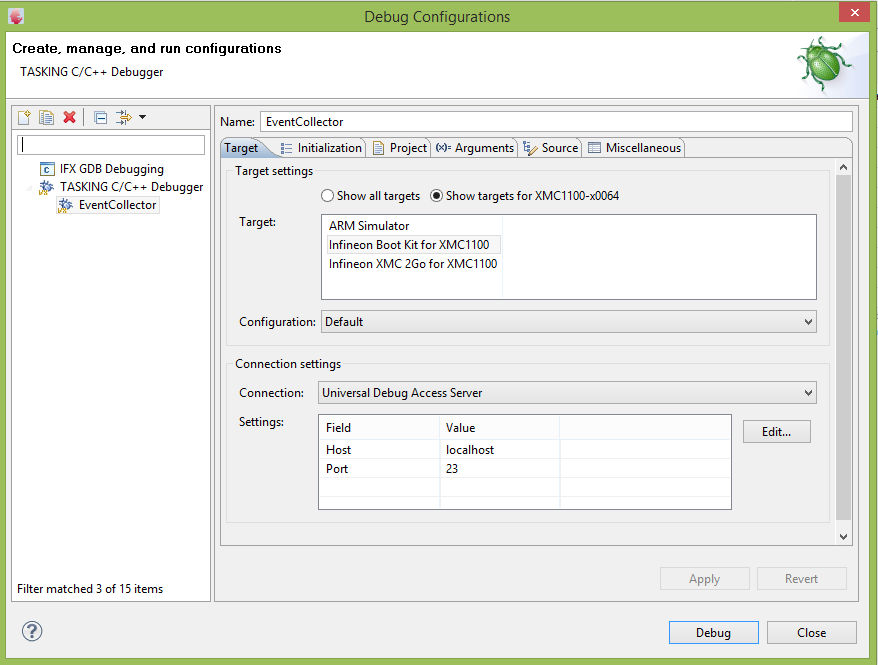The width and height of the screenshot is (878, 665).
Task: Select Show all targets
Action: coord(327,195)
